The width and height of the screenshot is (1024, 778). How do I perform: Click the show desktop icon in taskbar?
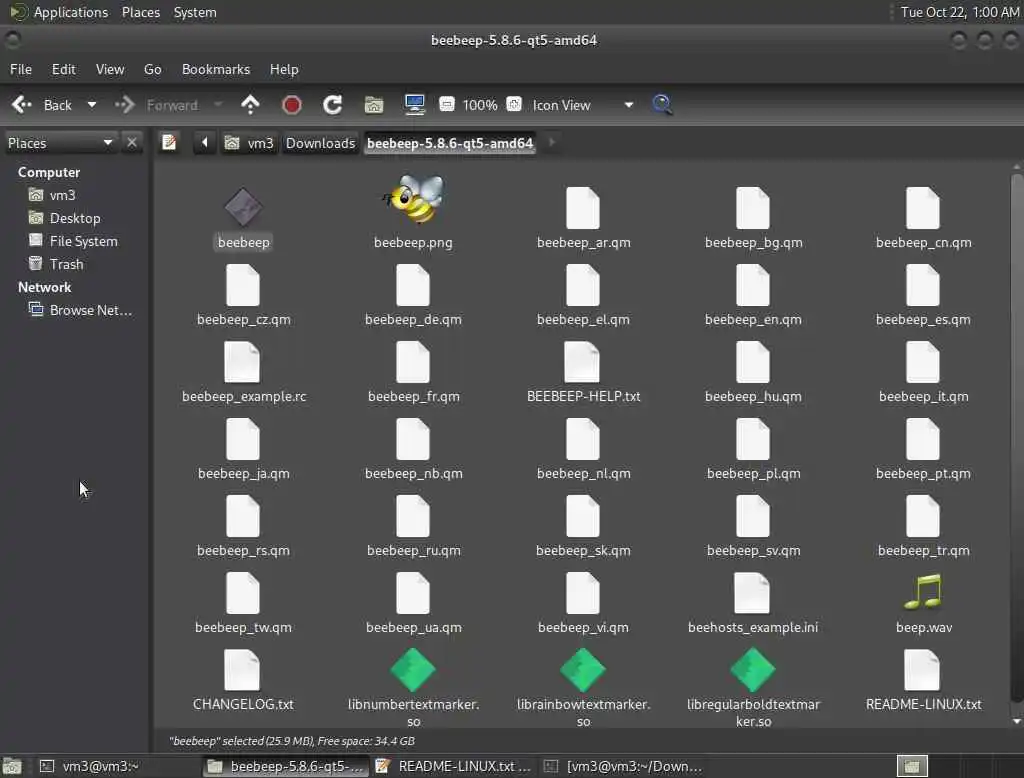[x=12, y=766]
